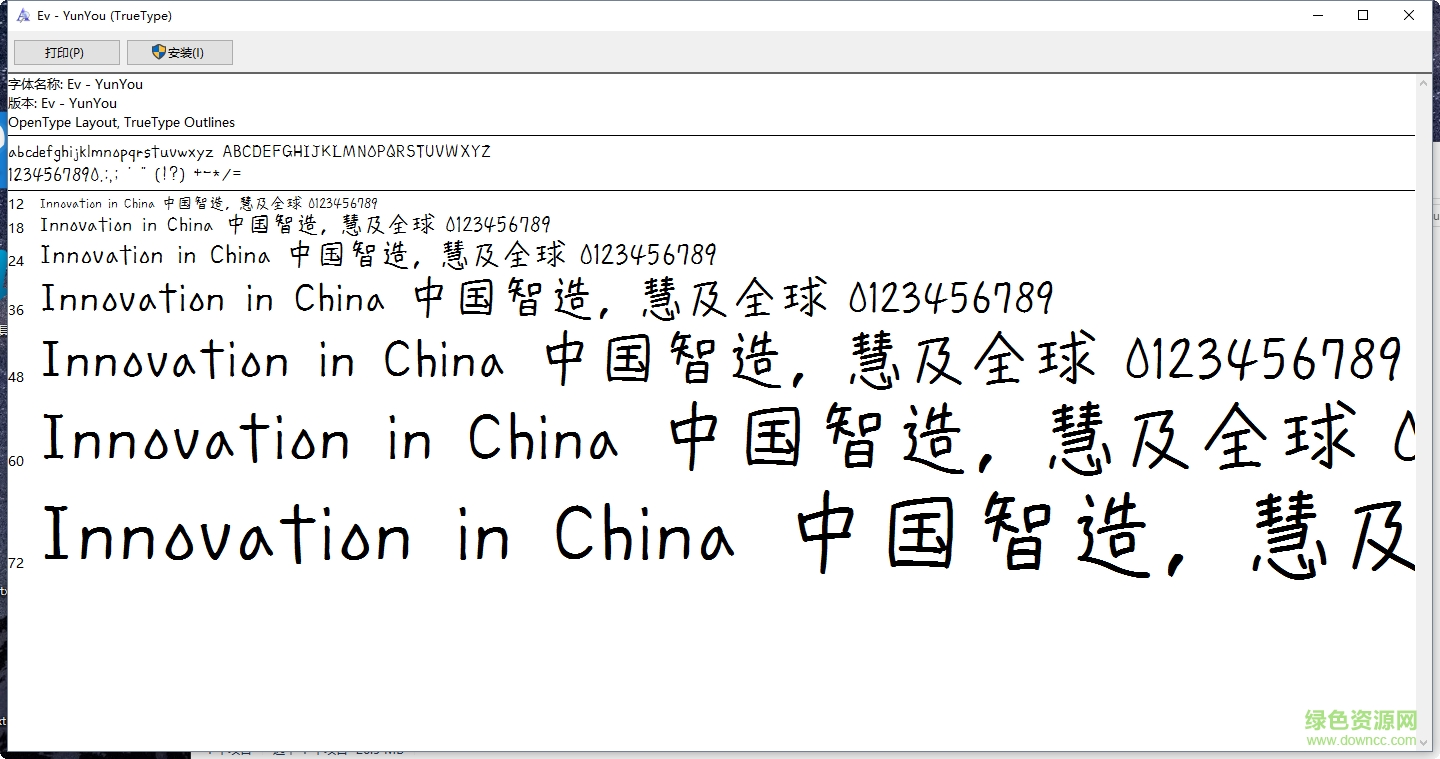Click the font viewer icon in the title bar
1440x759 pixels.
pos(23,15)
